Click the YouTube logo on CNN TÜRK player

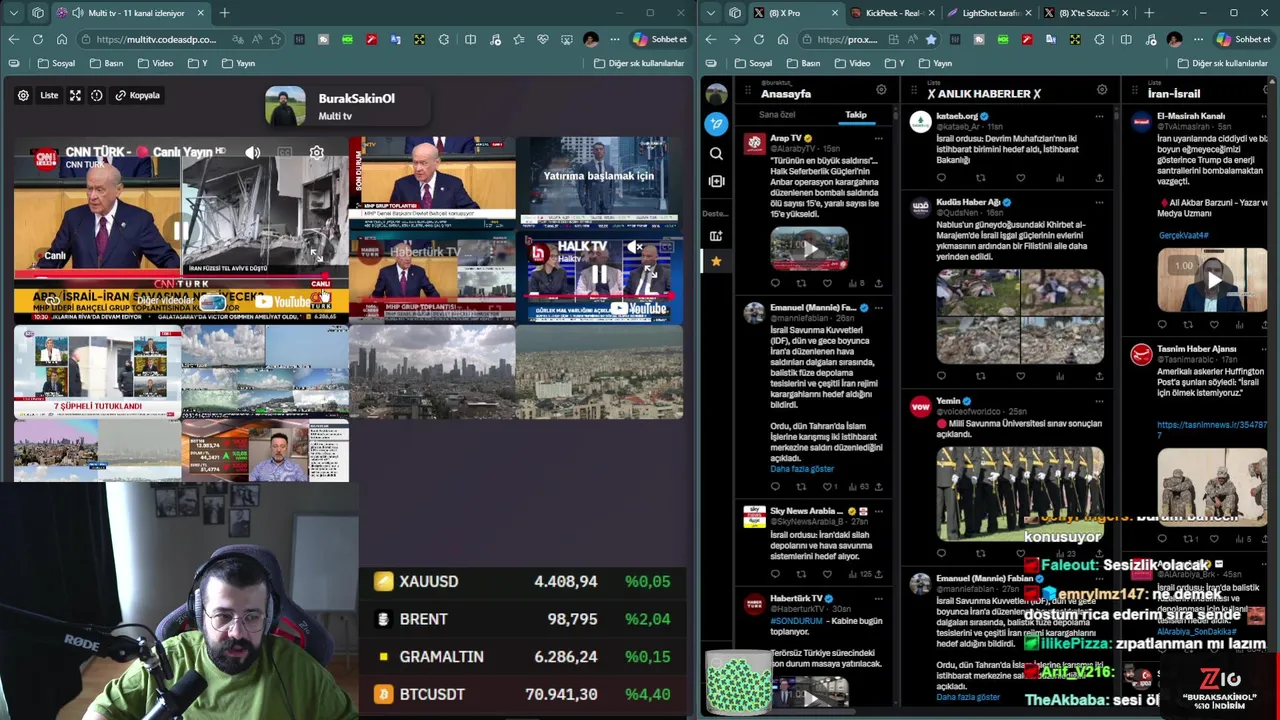click(283, 301)
